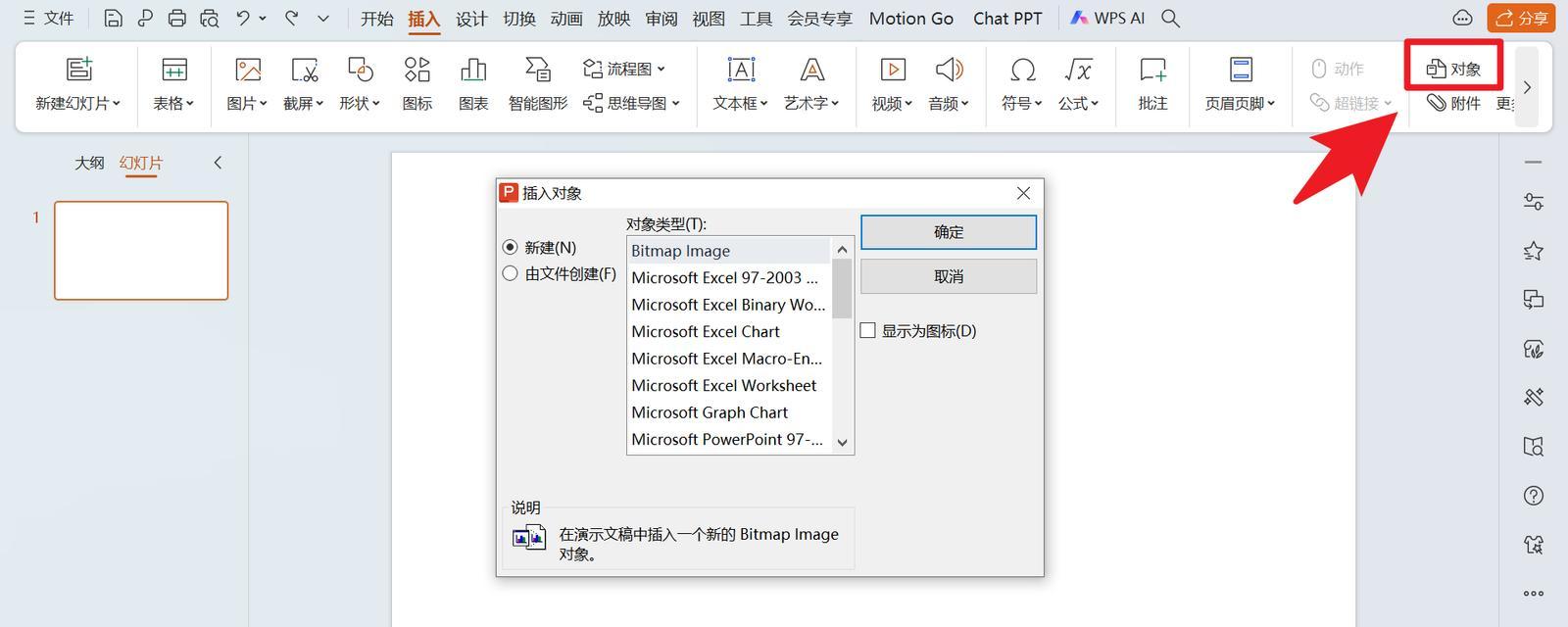Viewport: 1568px width, 627px height.
Task: Switch to the 动画 tab
Action: coord(566,19)
